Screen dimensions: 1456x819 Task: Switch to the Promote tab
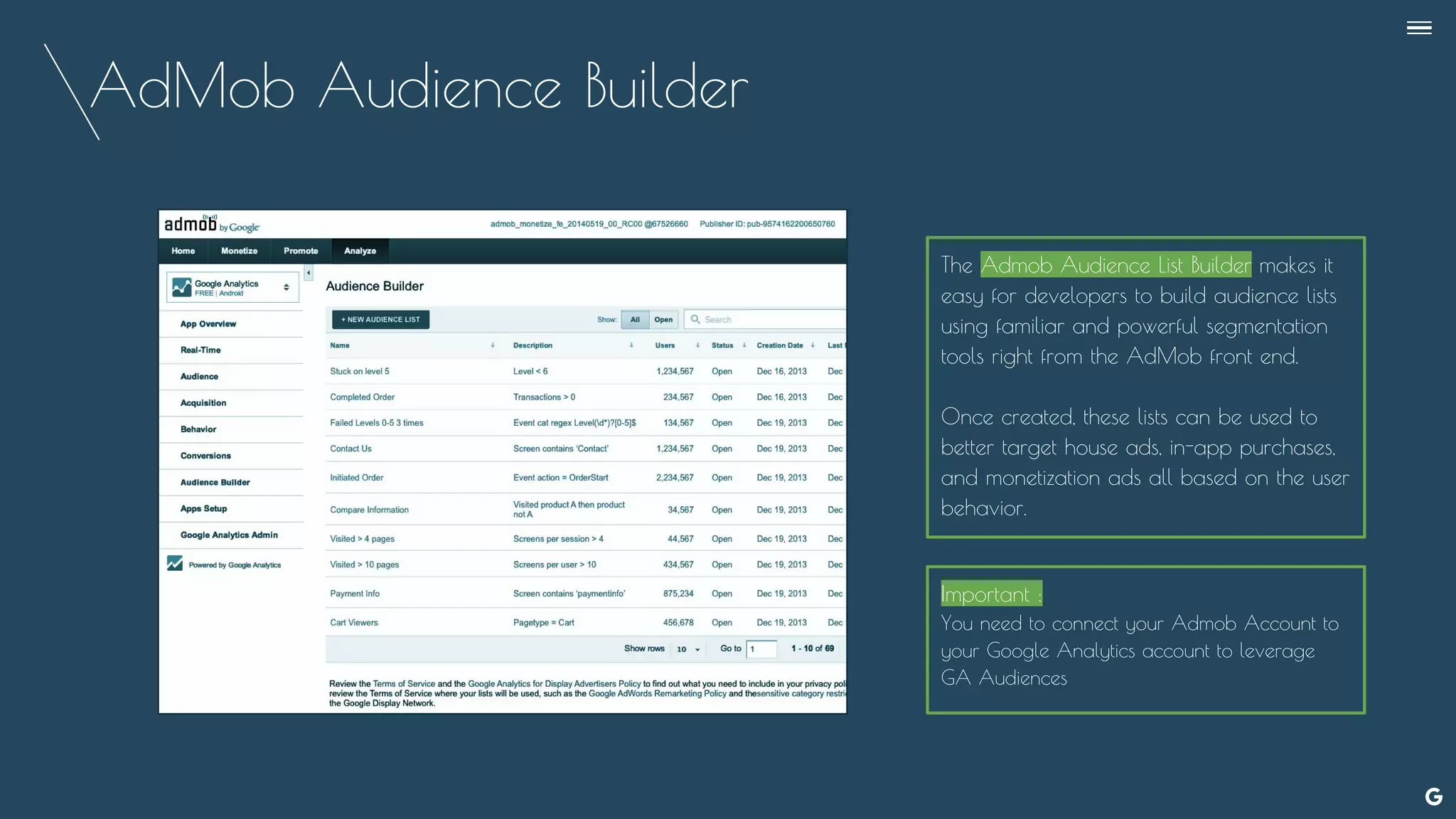[x=301, y=251]
